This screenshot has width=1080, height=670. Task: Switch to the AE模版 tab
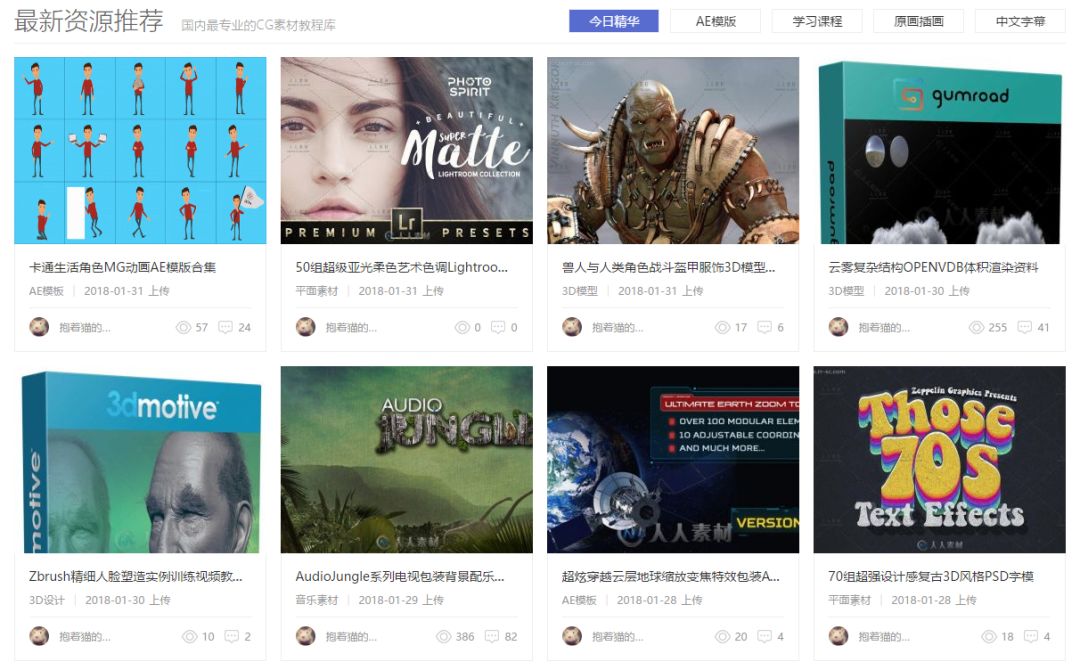pyautogui.click(x=716, y=21)
